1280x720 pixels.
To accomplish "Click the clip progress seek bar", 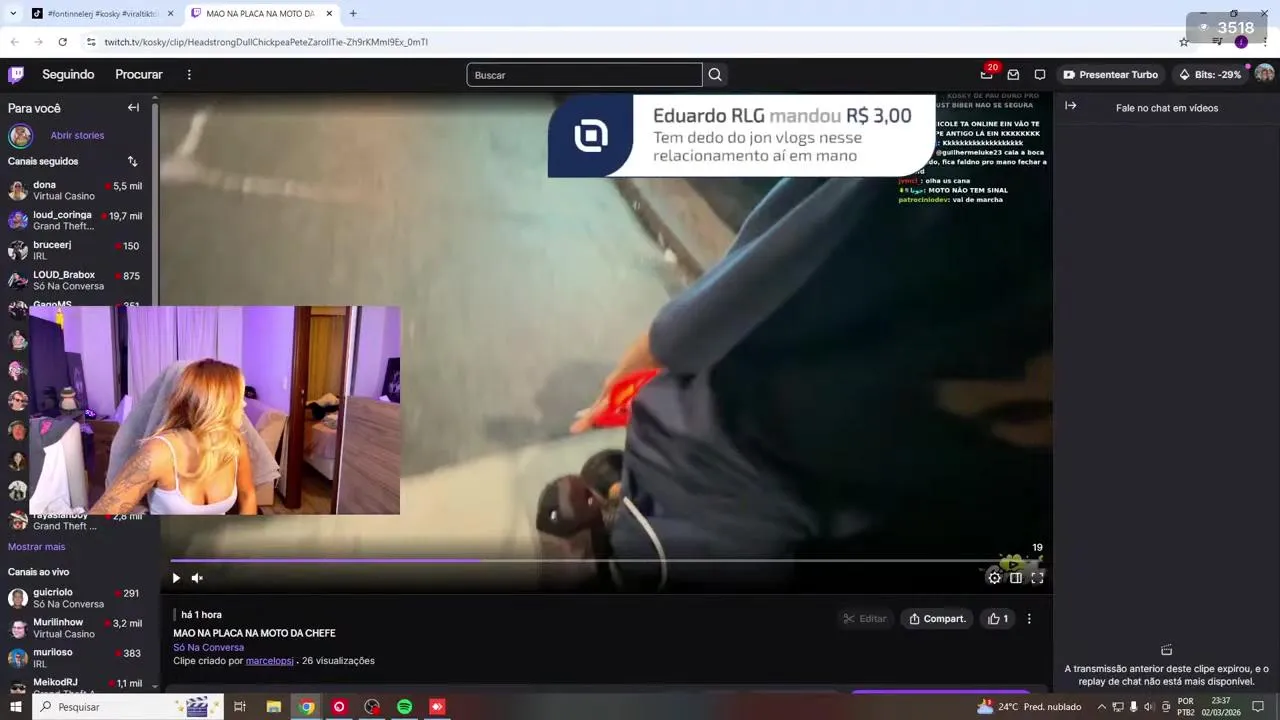I will pos(606,561).
